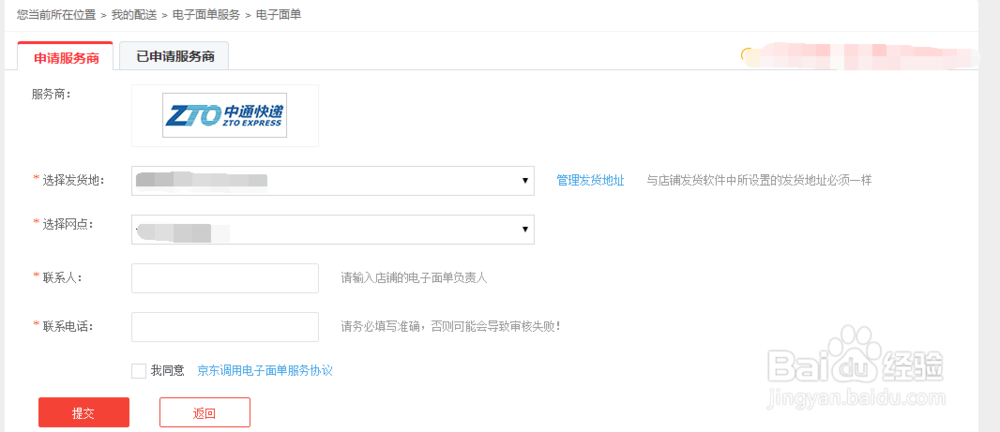The image size is (1000, 432).
Task: Click note 与店铺发货软件中所设置的发货地址必须一样
Action: pyautogui.click(x=759, y=181)
